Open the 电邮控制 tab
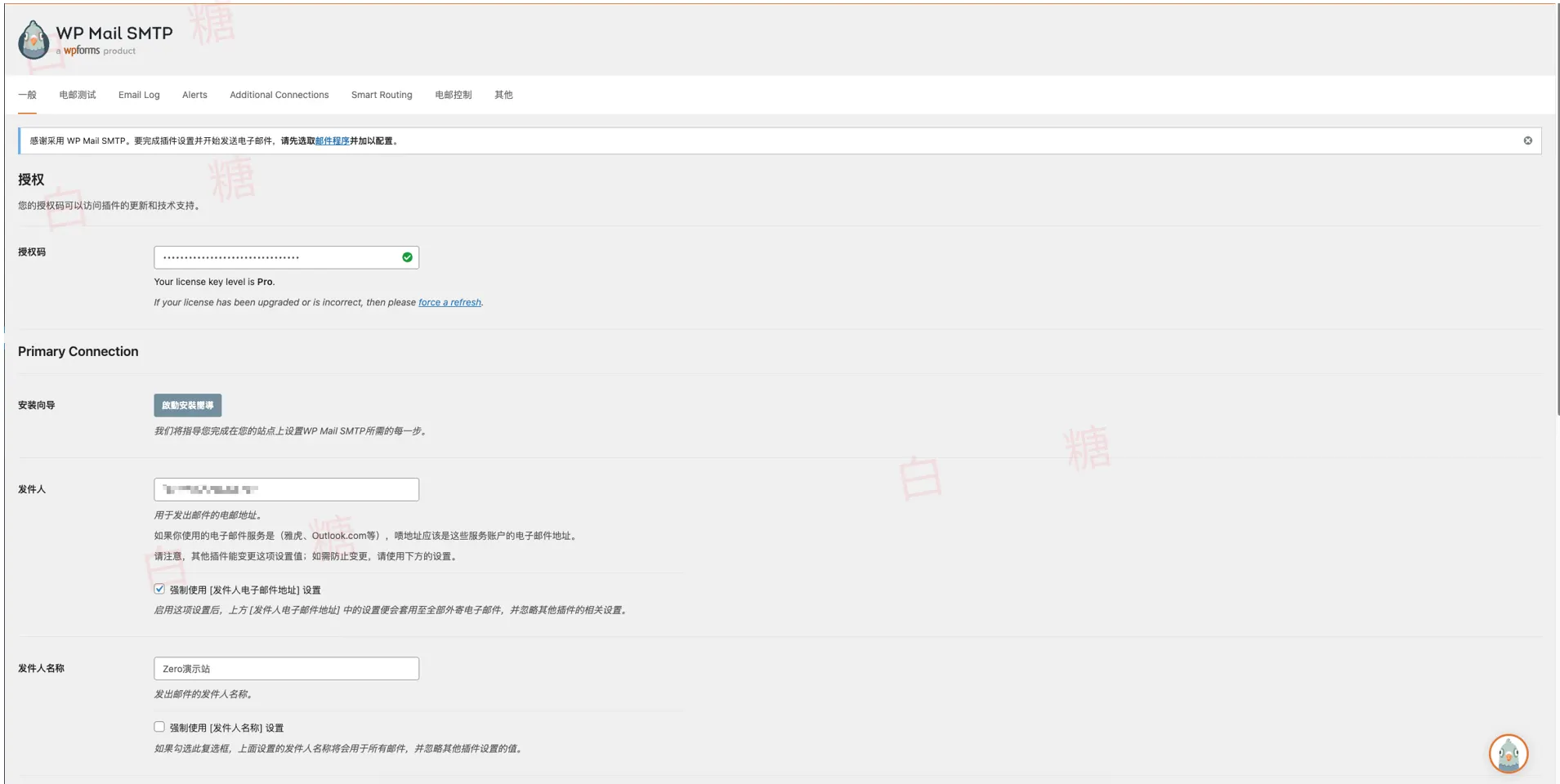The image size is (1560, 784). pos(454,95)
